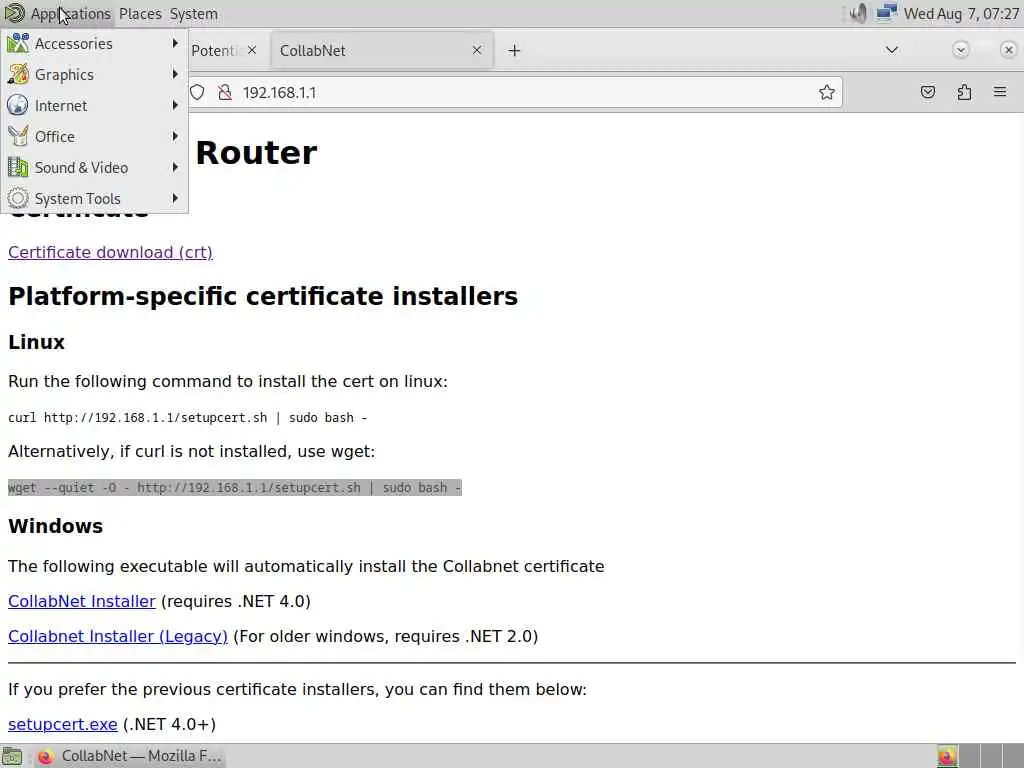Open a new browser tab
1024x768 pixels.
[515, 50]
